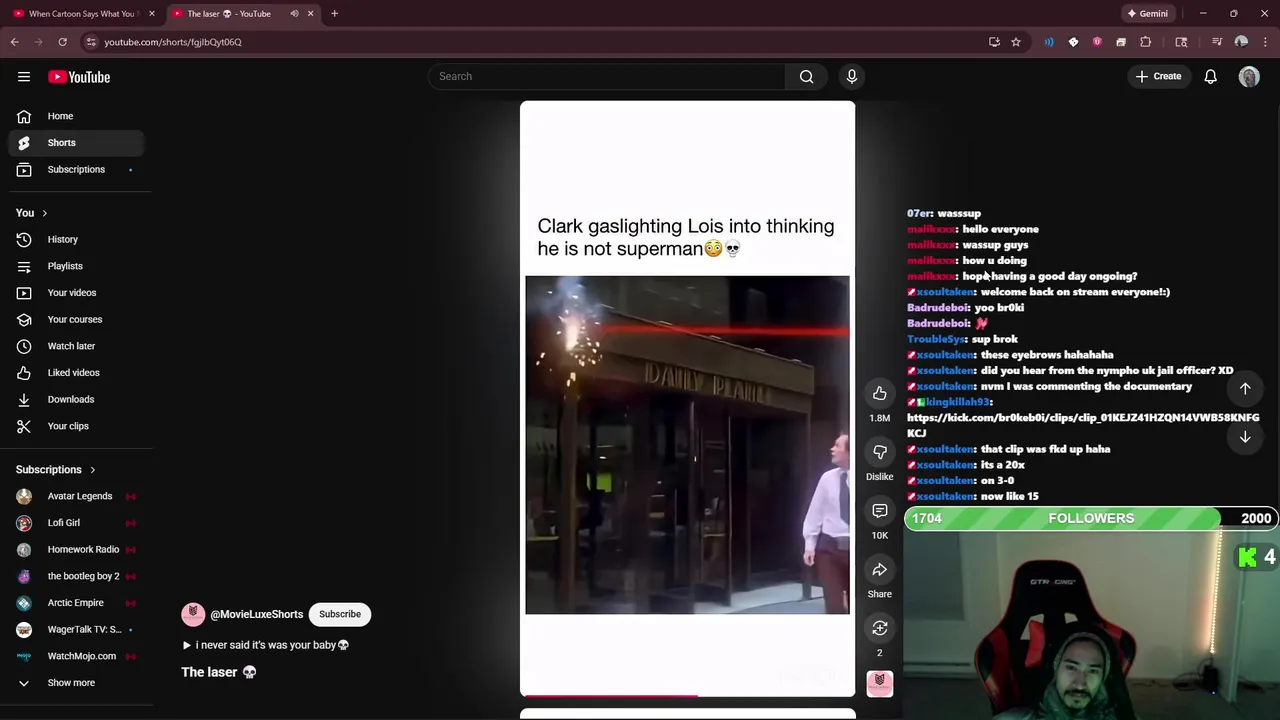
Task: Remix this short
Action: point(880,628)
